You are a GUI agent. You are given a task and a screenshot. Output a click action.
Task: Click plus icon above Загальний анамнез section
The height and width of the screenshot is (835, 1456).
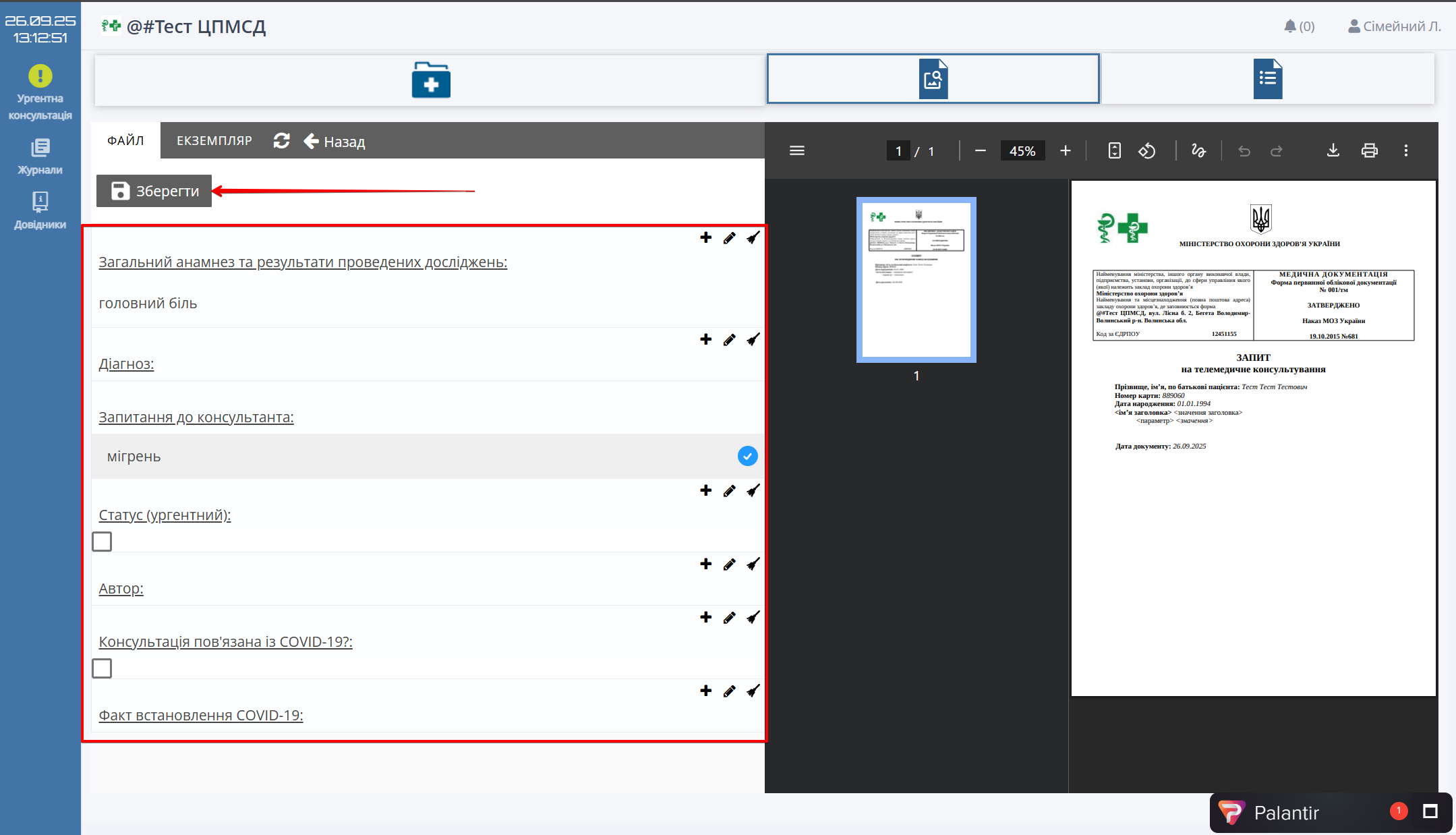(x=705, y=237)
